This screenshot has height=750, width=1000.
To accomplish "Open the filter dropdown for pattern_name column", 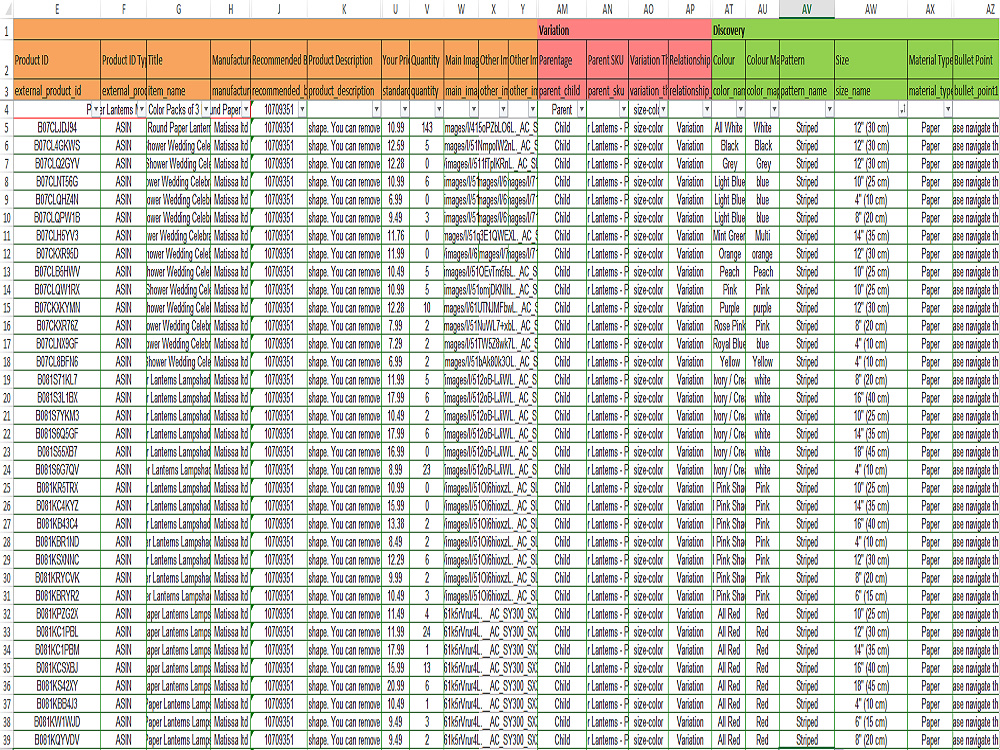I will [829, 110].
